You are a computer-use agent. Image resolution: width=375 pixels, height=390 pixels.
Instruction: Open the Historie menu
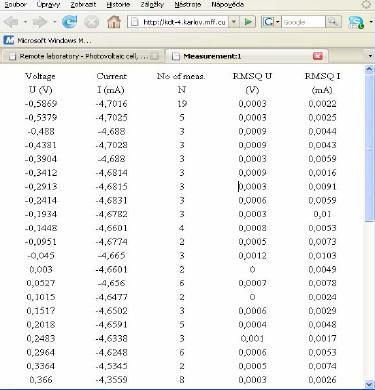tap(118, 5)
